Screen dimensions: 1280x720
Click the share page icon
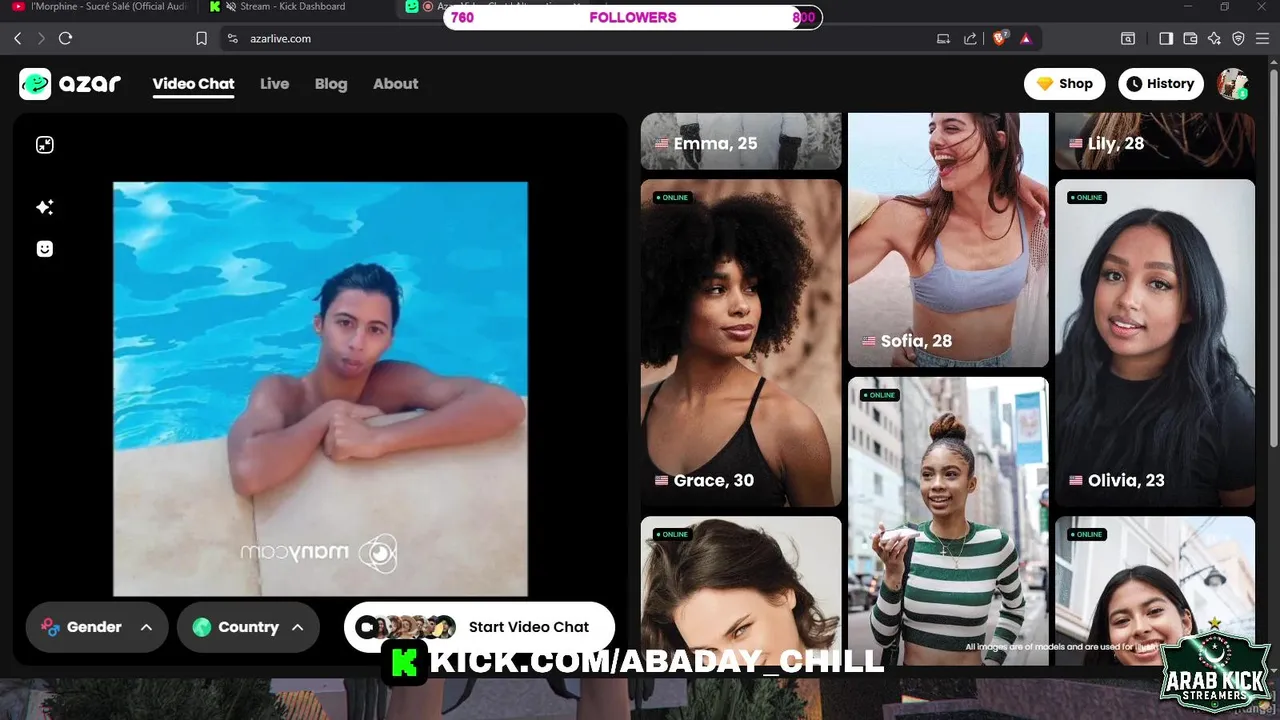pyautogui.click(x=970, y=38)
